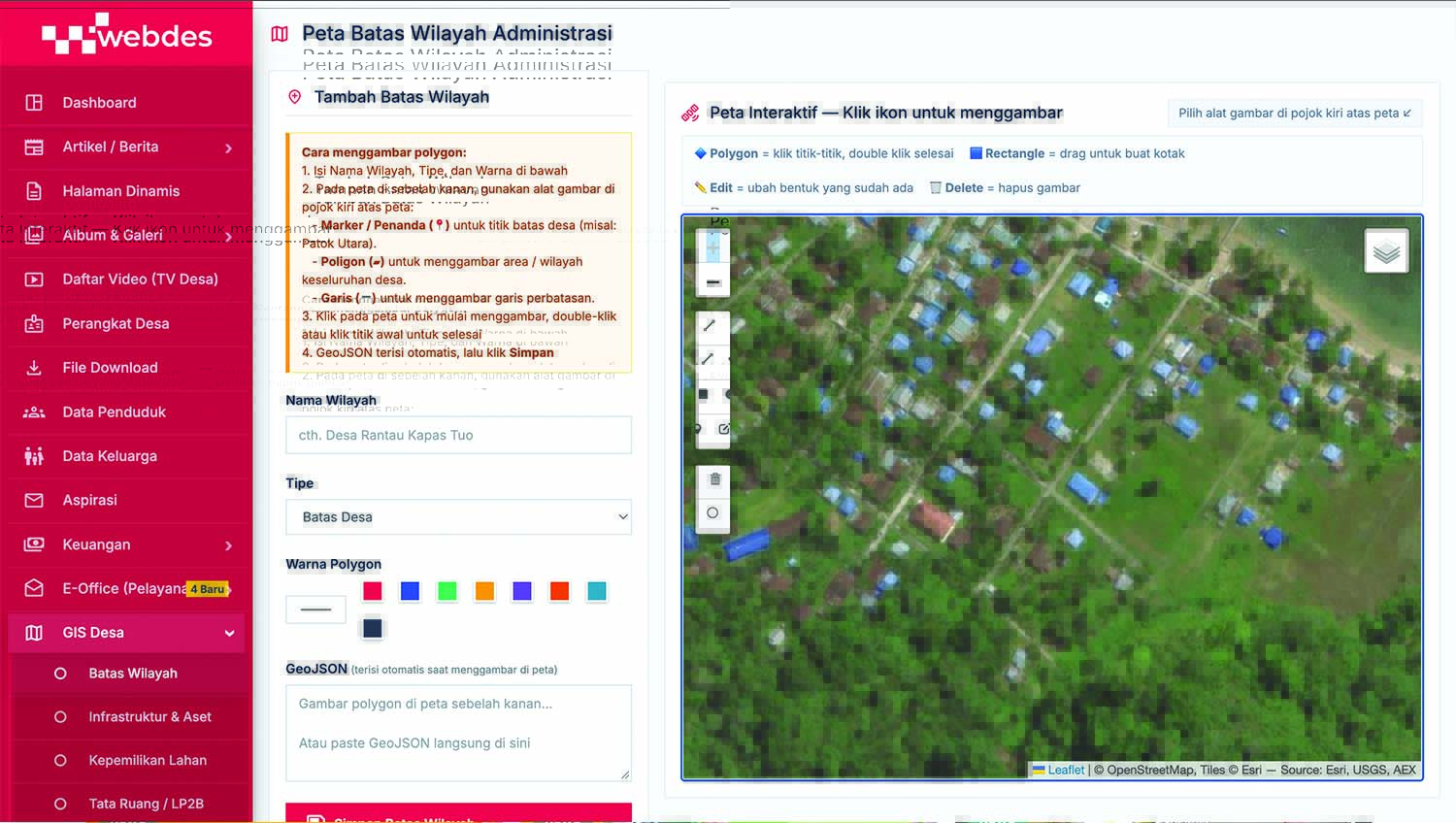Click the "Tambah Batas Wilayah" heading
1456x823 pixels.
click(402, 97)
